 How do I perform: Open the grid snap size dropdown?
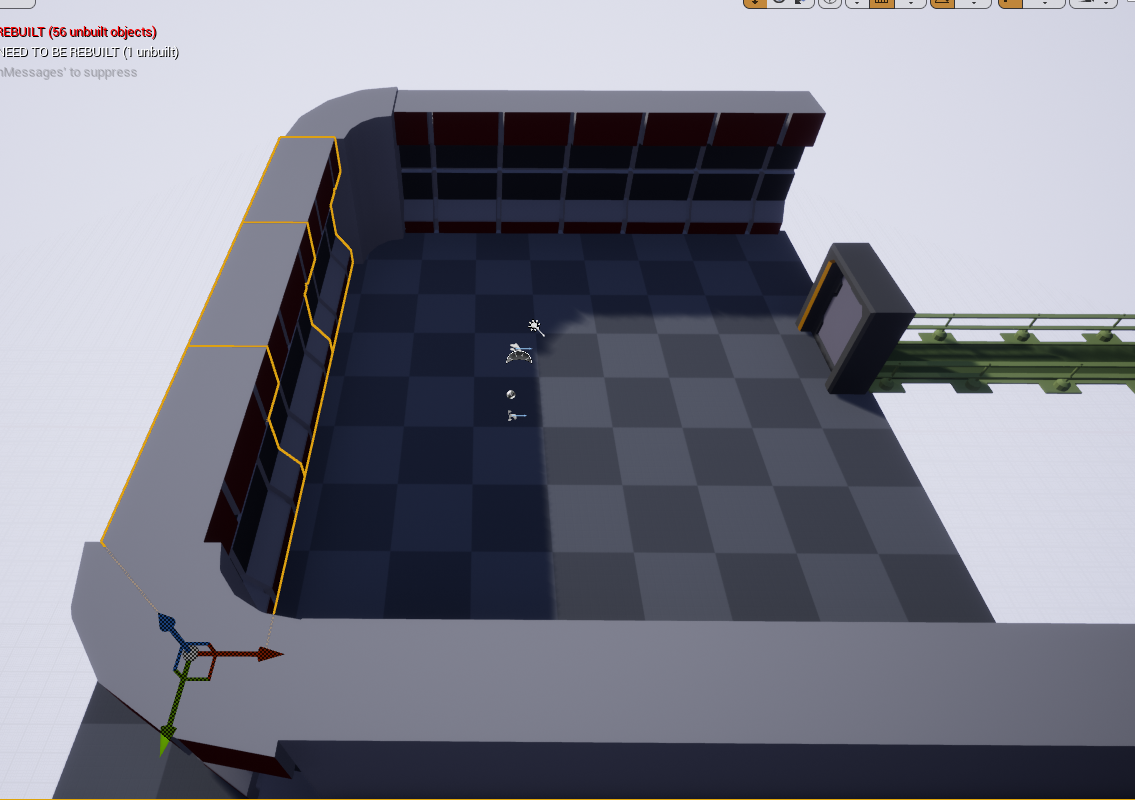(x=910, y=4)
